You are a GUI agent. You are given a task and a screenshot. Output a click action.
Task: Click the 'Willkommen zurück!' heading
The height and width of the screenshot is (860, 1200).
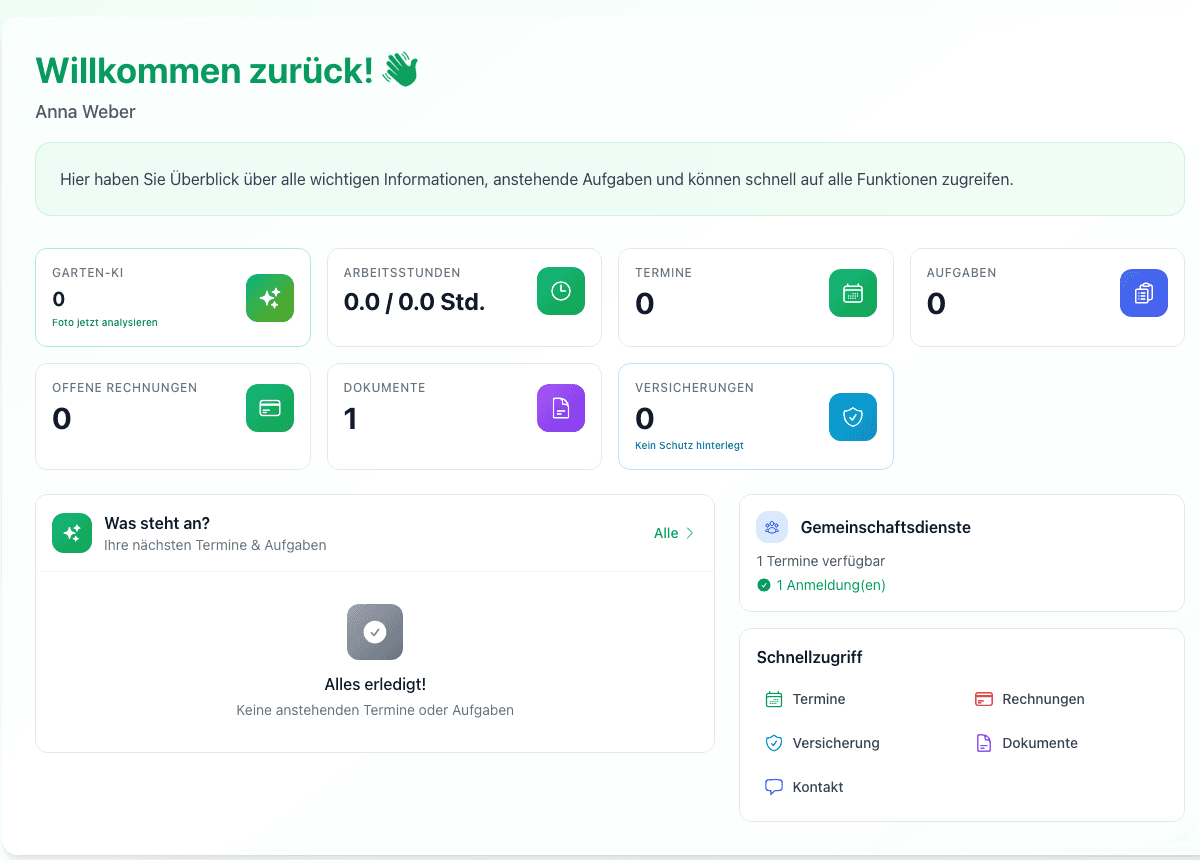pos(205,71)
